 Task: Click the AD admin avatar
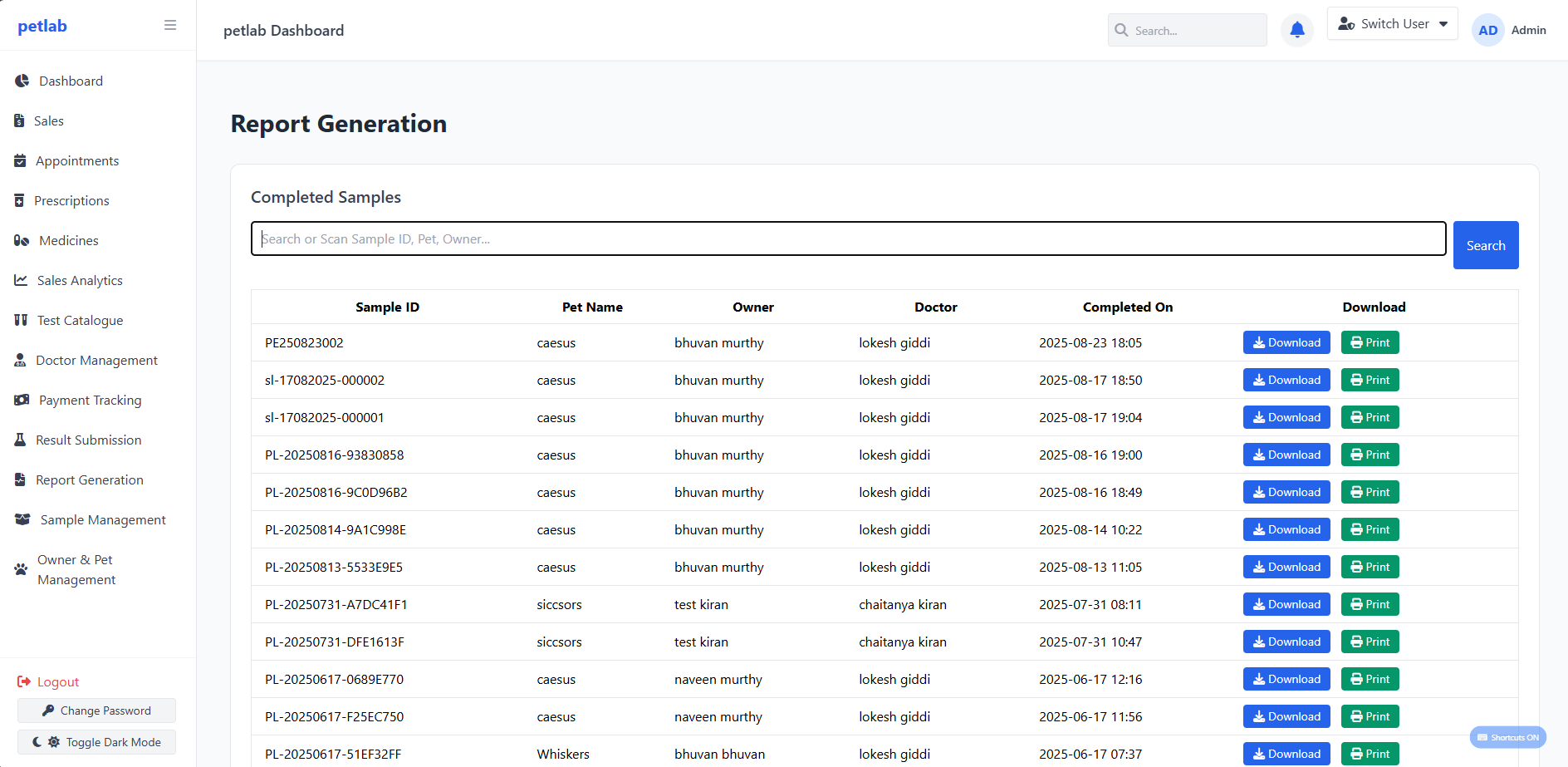pos(1487,30)
